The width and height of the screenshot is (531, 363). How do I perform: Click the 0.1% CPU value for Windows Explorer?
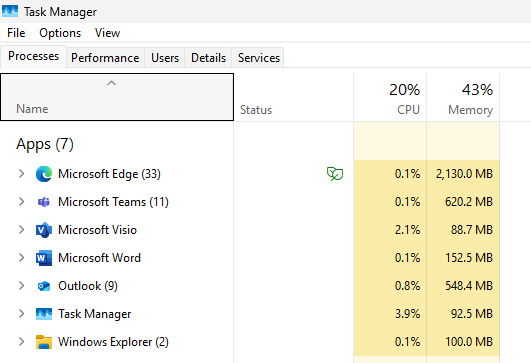tap(407, 342)
